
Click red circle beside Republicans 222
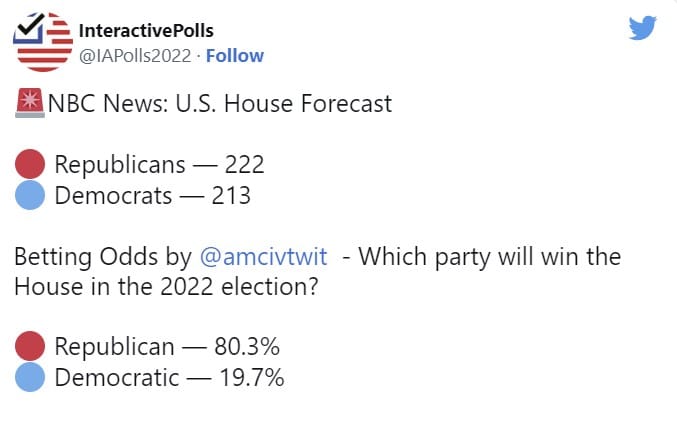click(x=31, y=163)
